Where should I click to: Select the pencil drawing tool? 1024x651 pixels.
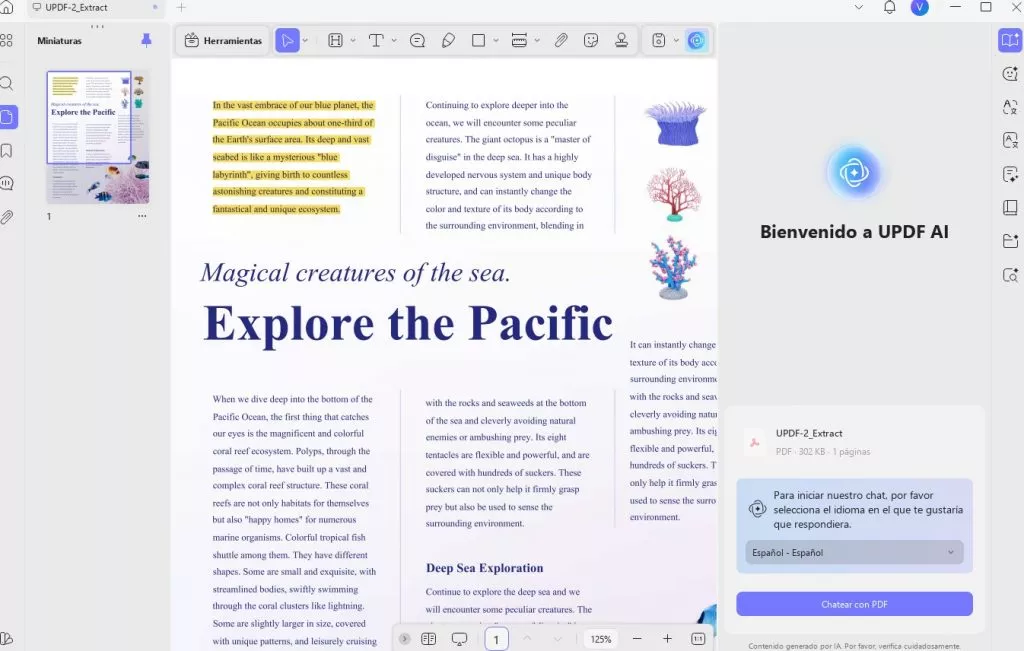448,40
